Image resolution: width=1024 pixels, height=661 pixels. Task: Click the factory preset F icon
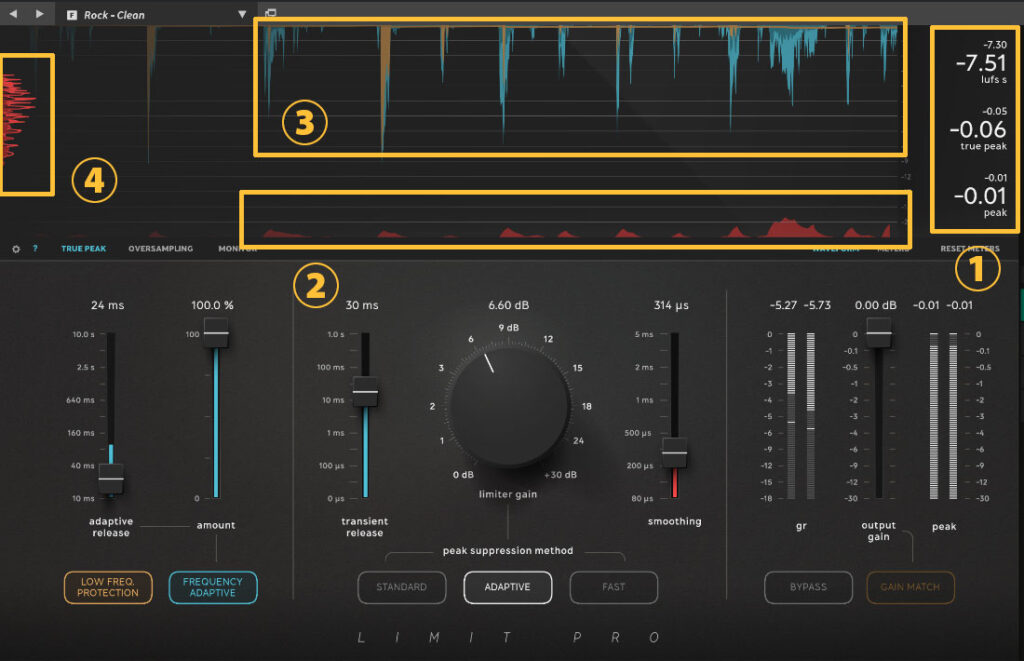pos(72,15)
